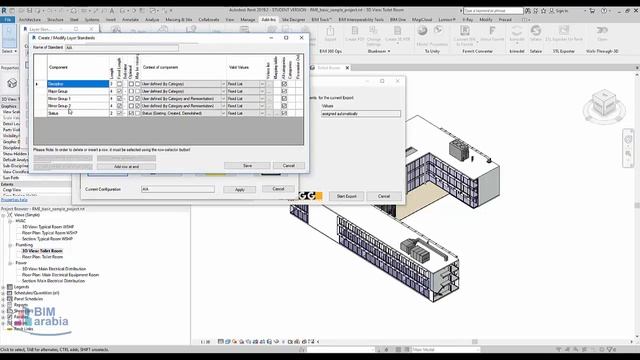This screenshot has width=640, height=360.
Task: Expand the Legends node in Project Browser
Action: 3,287
